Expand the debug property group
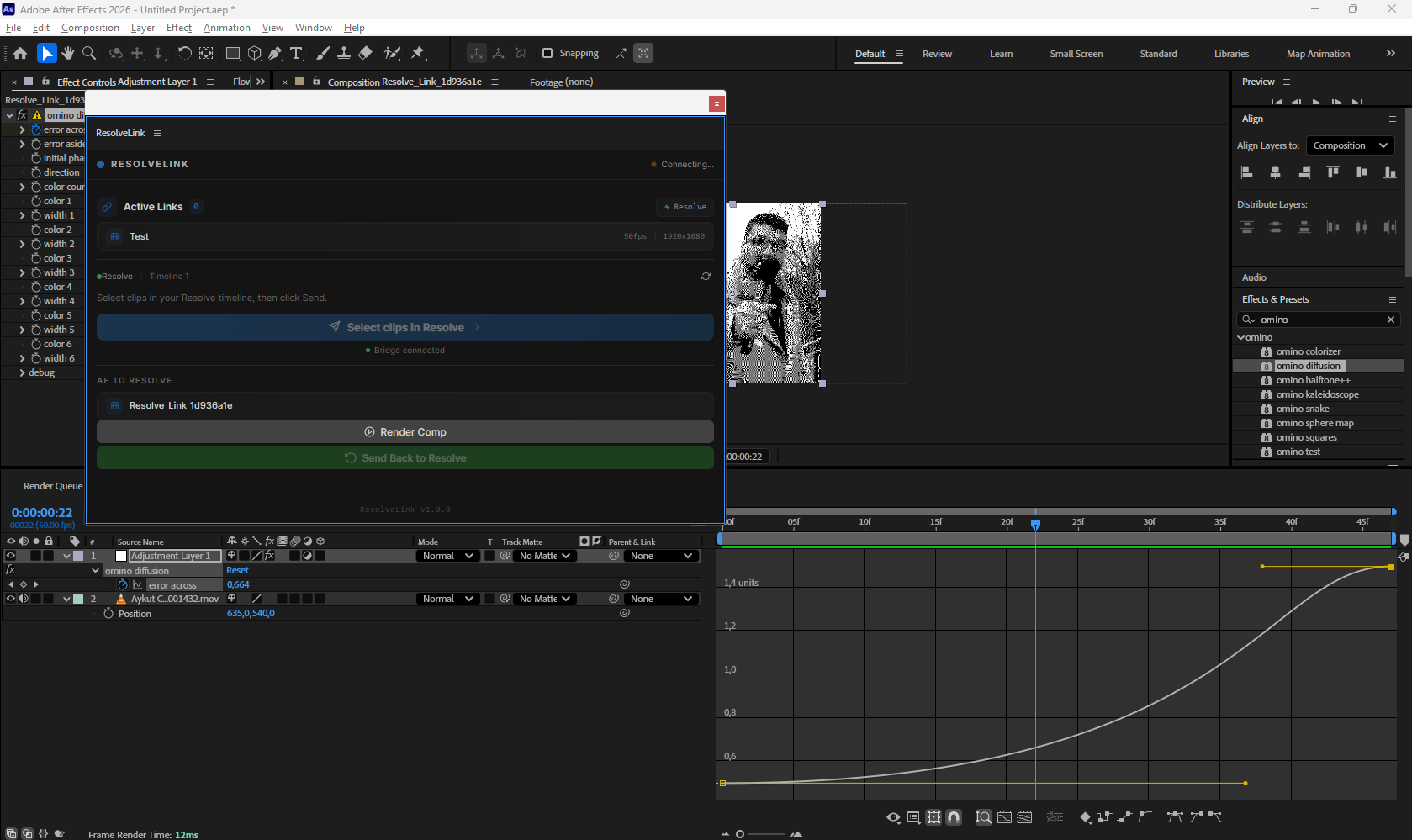1412x840 pixels. click(22, 372)
